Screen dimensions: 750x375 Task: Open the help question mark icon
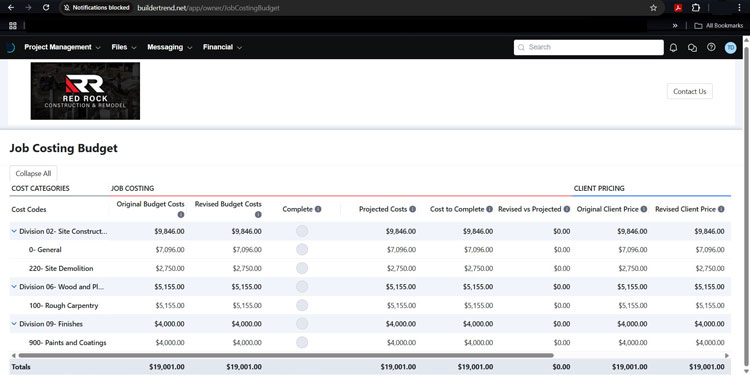click(711, 47)
